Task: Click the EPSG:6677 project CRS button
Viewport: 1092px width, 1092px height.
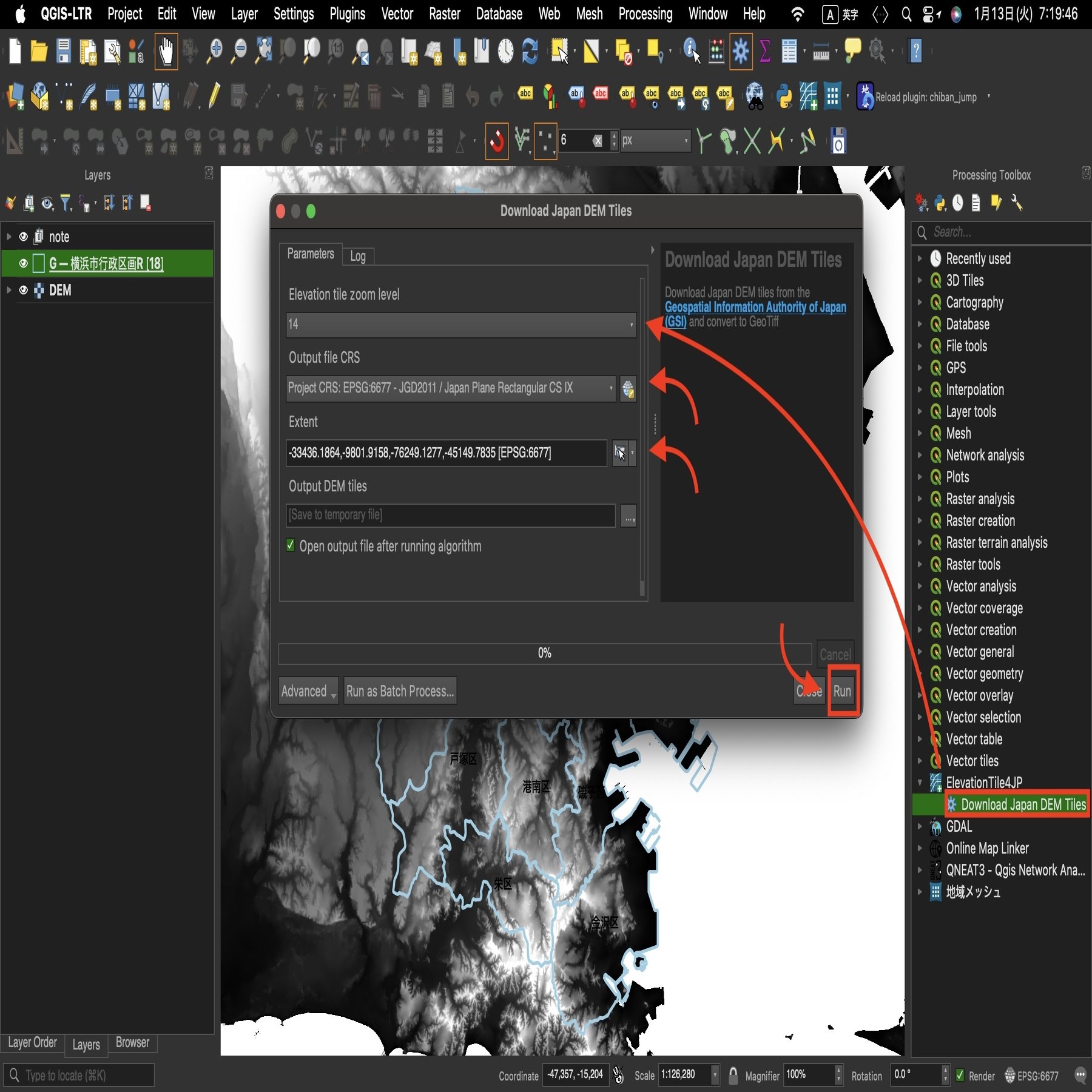Action: [1031, 1076]
